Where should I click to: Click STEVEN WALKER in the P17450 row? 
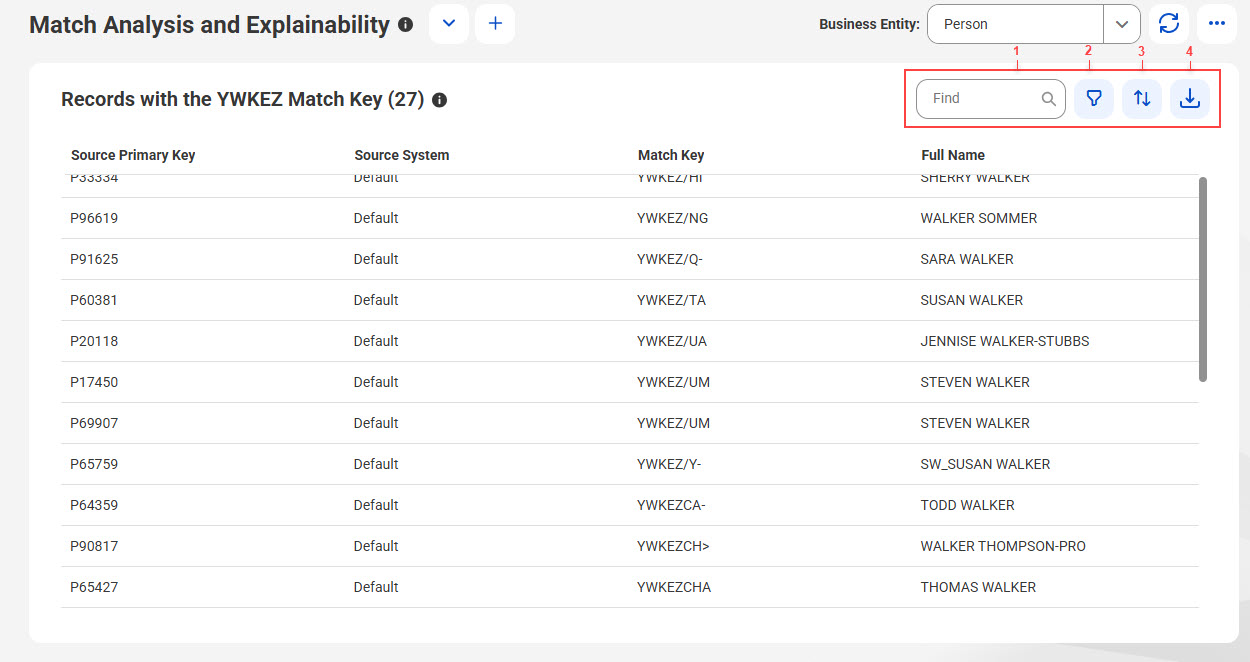coord(975,382)
